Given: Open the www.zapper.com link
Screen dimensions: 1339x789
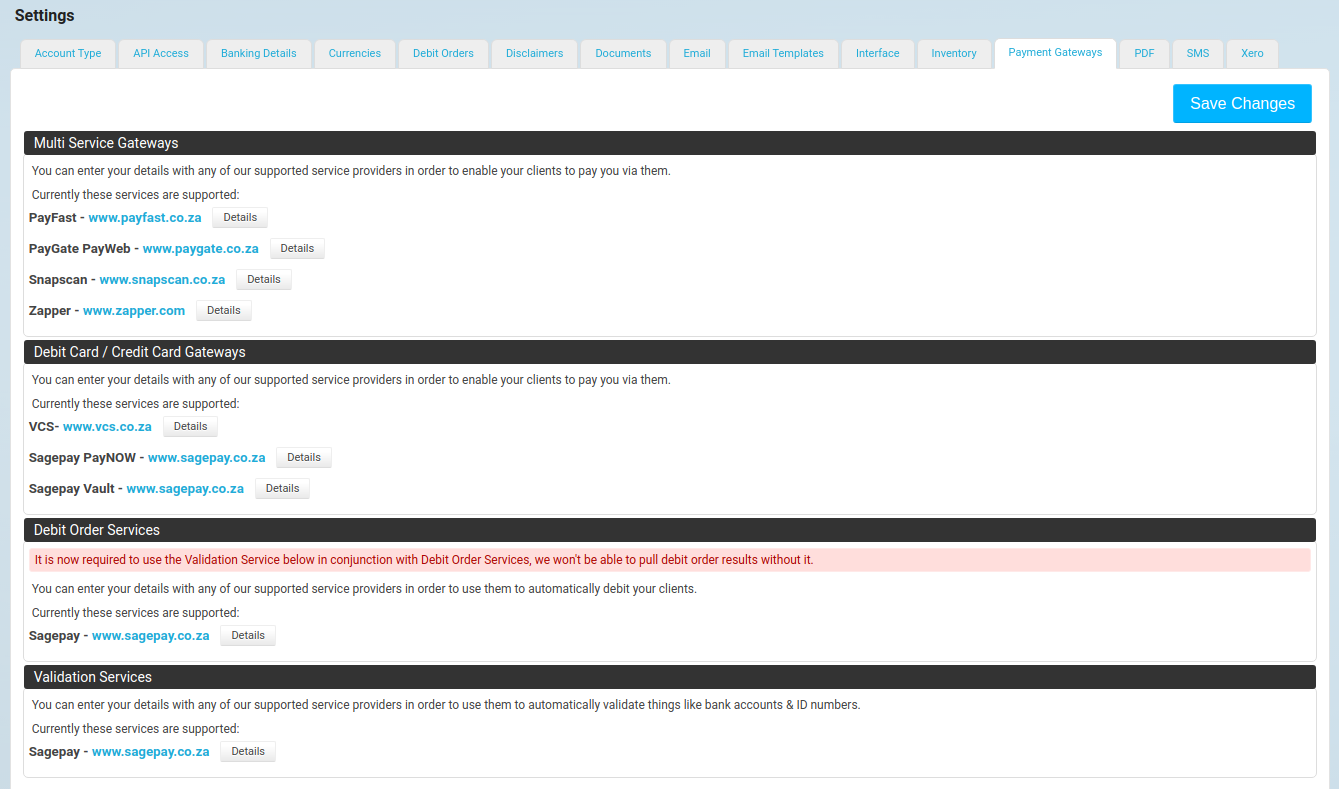Looking at the screenshot, I should pos(134,311).
